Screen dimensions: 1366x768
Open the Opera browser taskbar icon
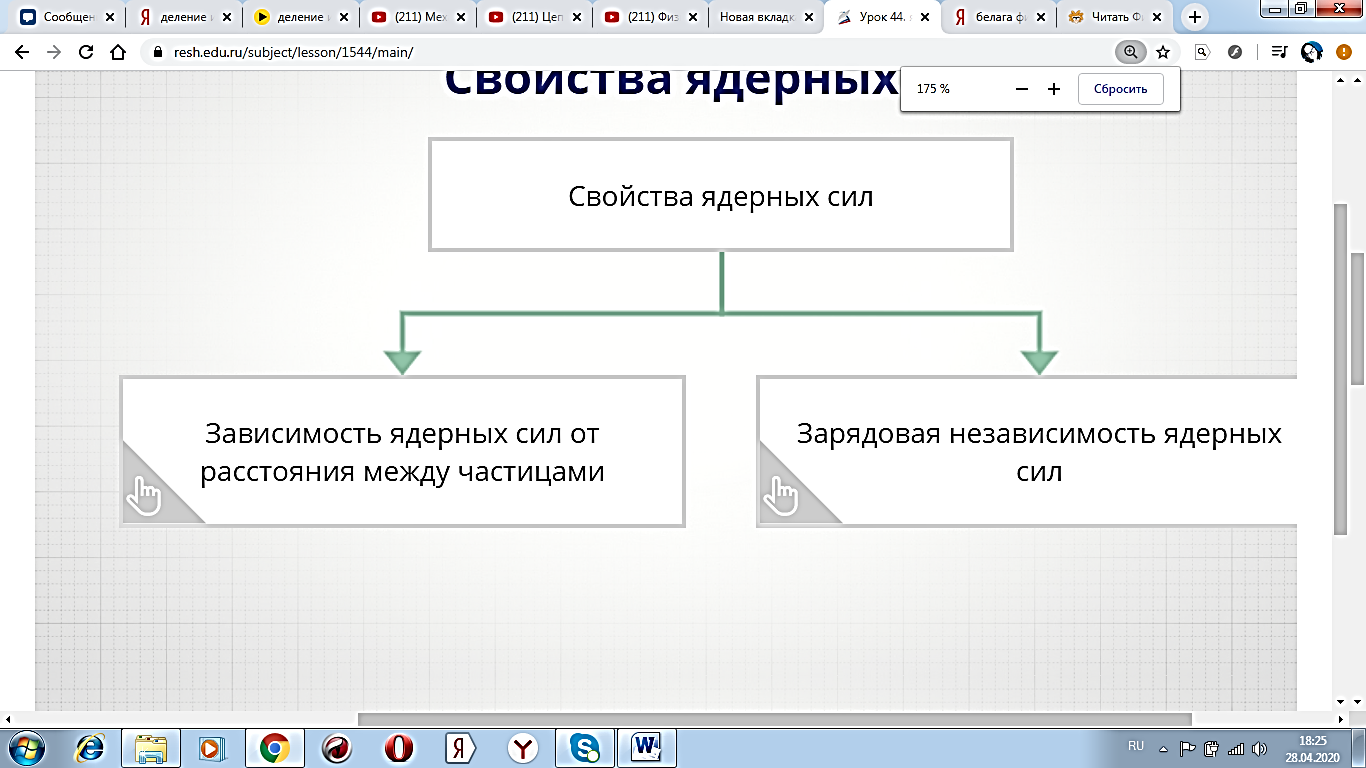400,748
